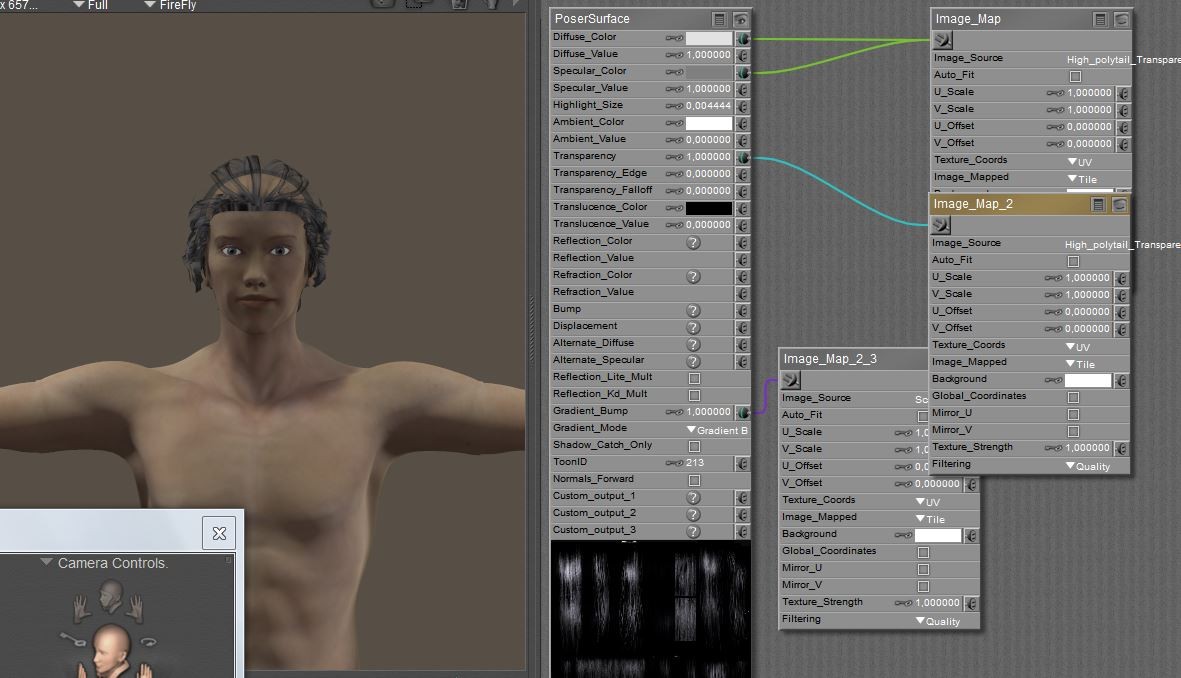Click the Diffuse_Color connector plug icon
Screen dimensions: 1181x678
coord(742,38)
